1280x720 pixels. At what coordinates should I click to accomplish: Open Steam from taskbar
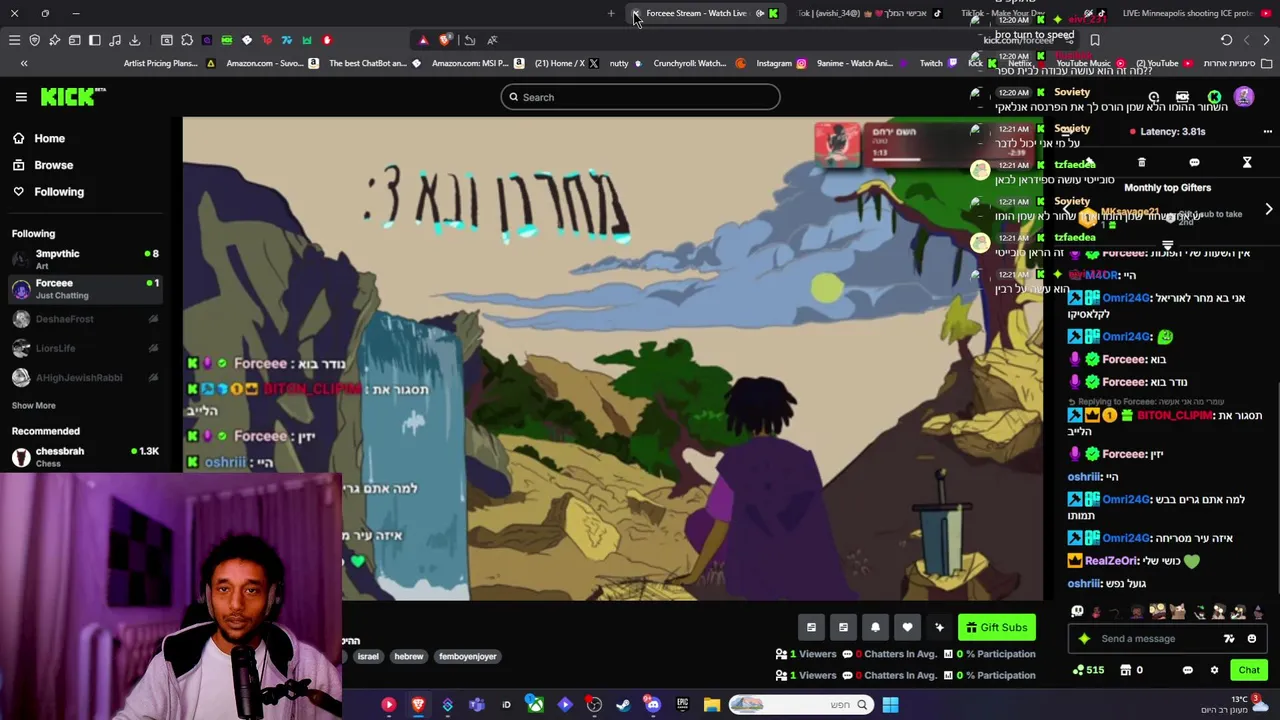tap(623, 705)
